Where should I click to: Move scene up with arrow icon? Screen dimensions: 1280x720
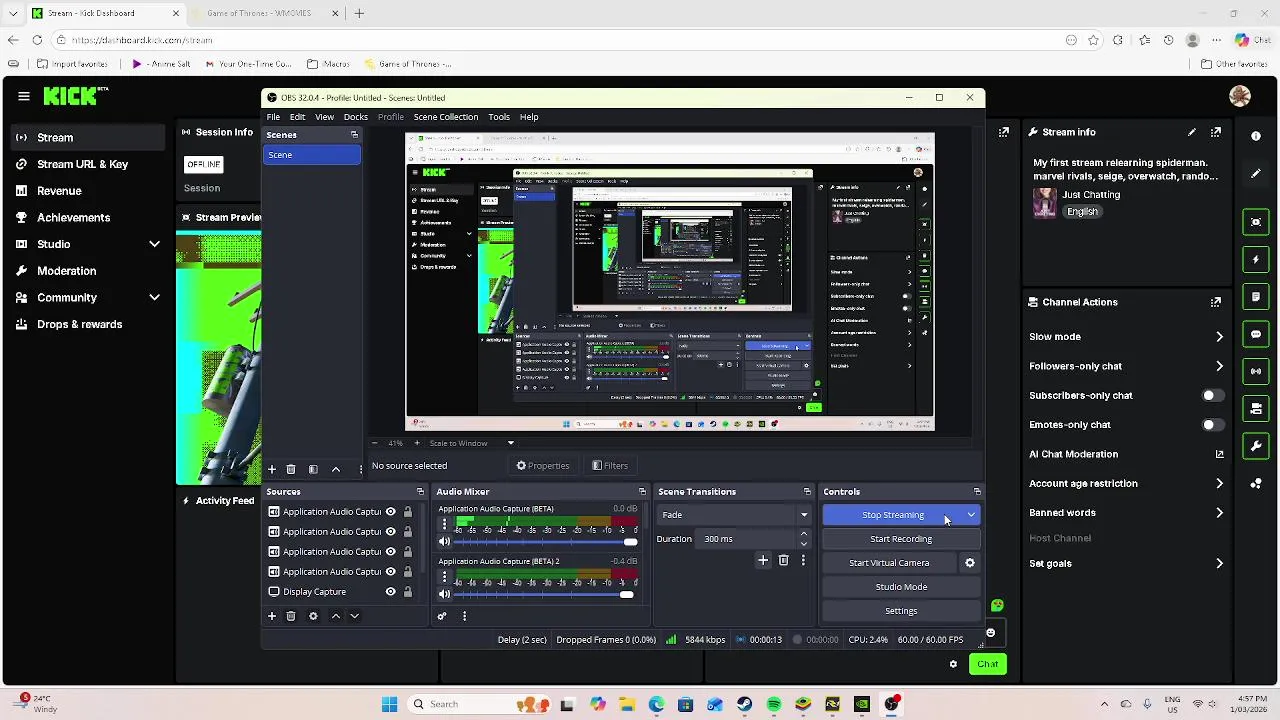pos(336,469)
